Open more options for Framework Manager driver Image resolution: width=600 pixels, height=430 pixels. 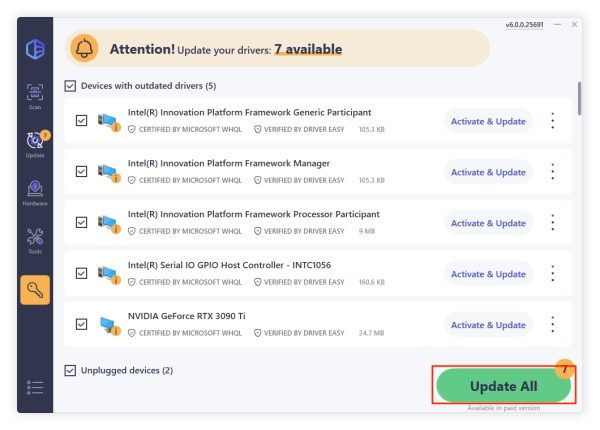(552, 172)
